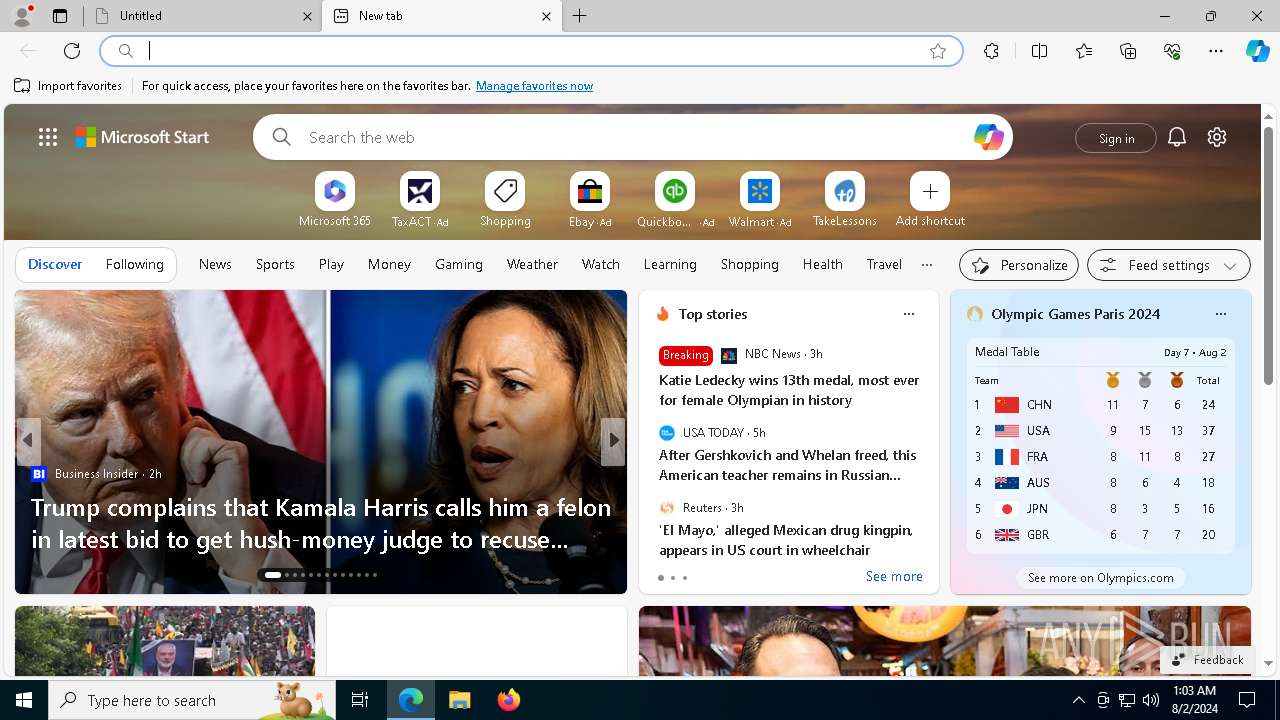Open File Explorer from taskbar
The height and width of the screenshot is (720, 1280).
460,700
